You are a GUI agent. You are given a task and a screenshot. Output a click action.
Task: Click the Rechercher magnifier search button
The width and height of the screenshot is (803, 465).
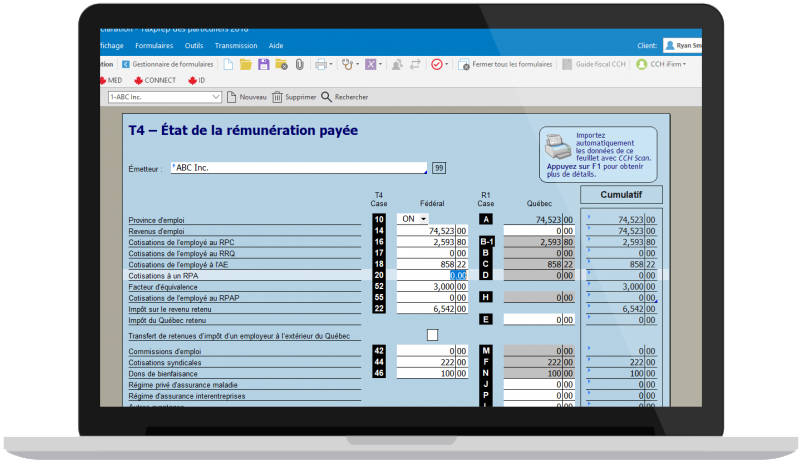344,97
